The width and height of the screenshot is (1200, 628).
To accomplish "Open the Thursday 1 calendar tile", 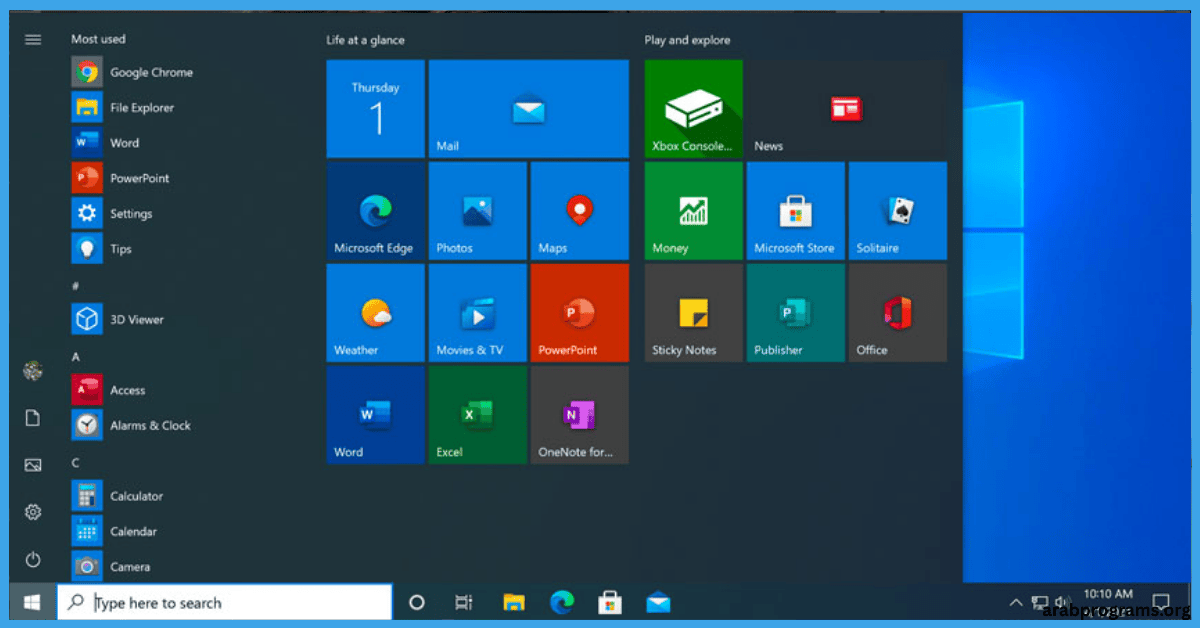I will click(375, 108).
